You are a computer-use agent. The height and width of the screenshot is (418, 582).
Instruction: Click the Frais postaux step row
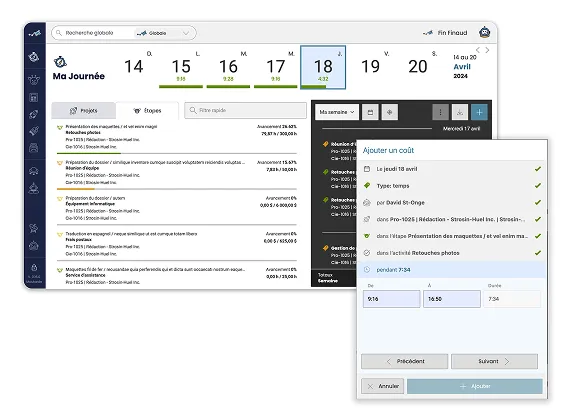click(177, 244)
